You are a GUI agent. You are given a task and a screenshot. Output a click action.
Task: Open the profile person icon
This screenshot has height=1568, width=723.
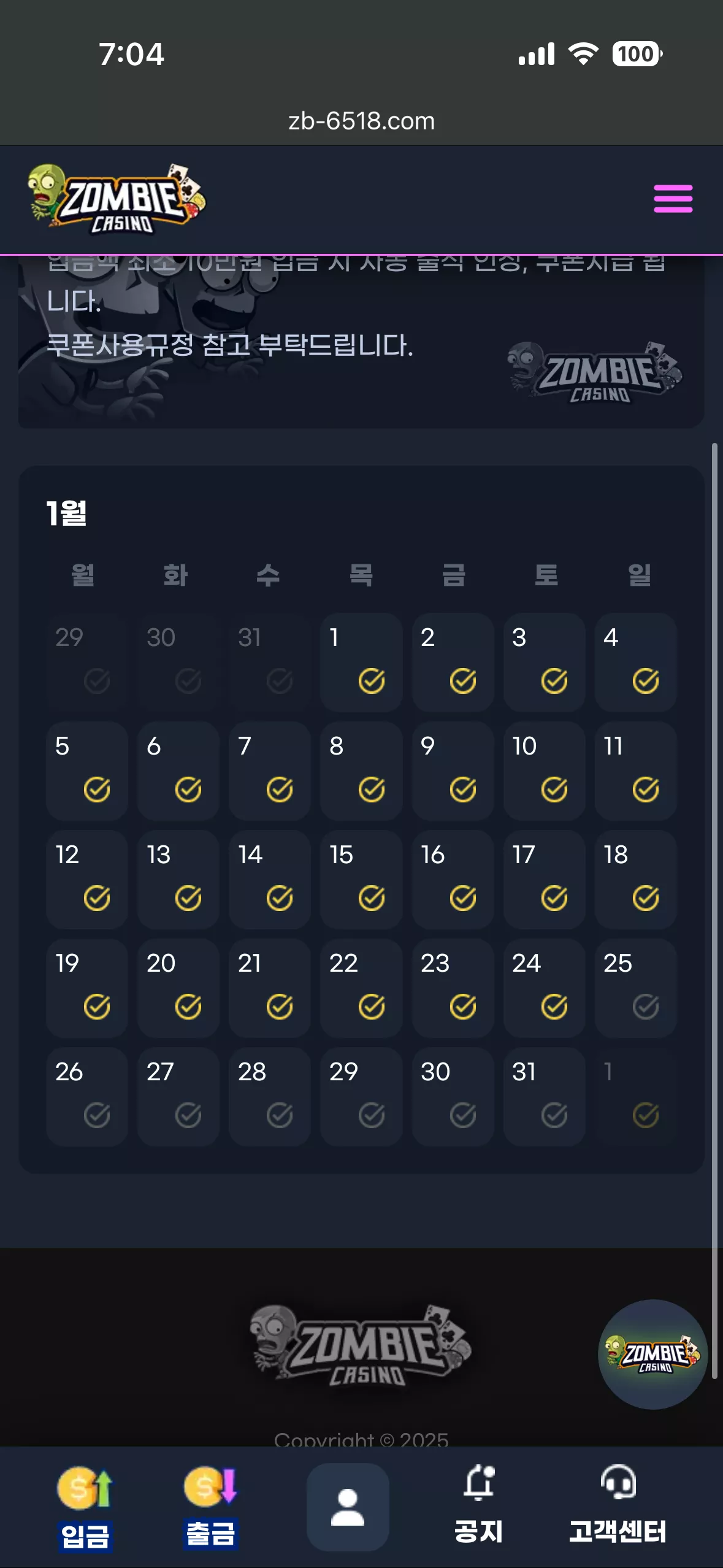coord(348,1507)
